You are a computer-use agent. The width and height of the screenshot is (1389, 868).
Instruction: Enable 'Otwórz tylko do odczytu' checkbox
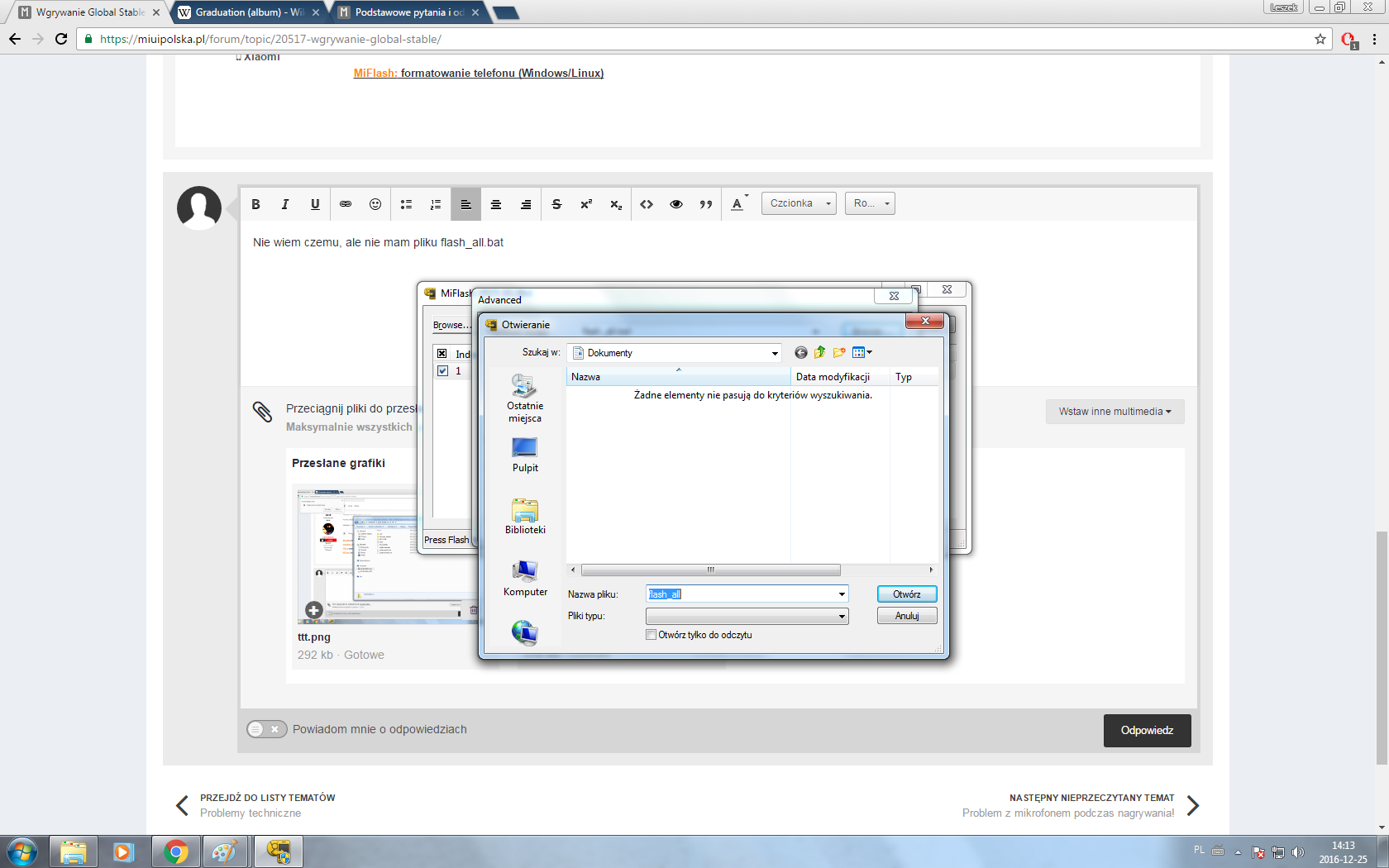coord(652,635)
